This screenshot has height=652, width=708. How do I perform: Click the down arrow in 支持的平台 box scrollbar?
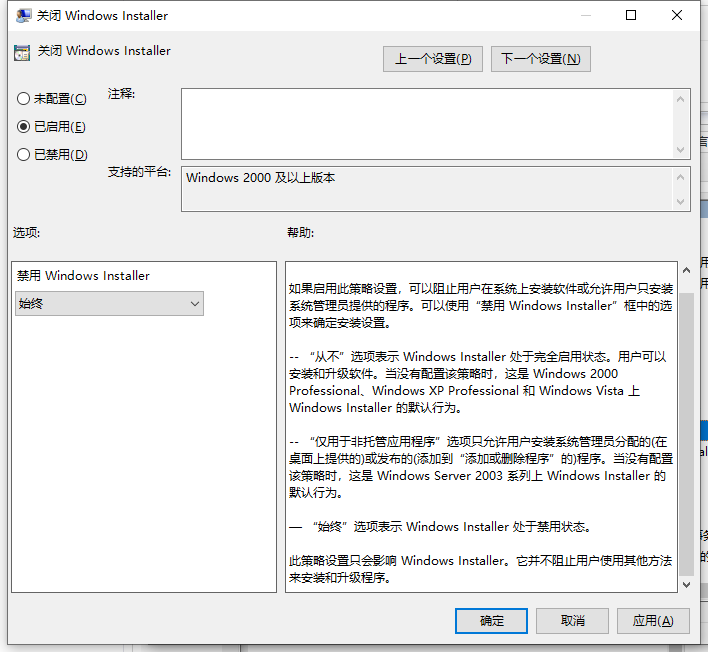682,202
